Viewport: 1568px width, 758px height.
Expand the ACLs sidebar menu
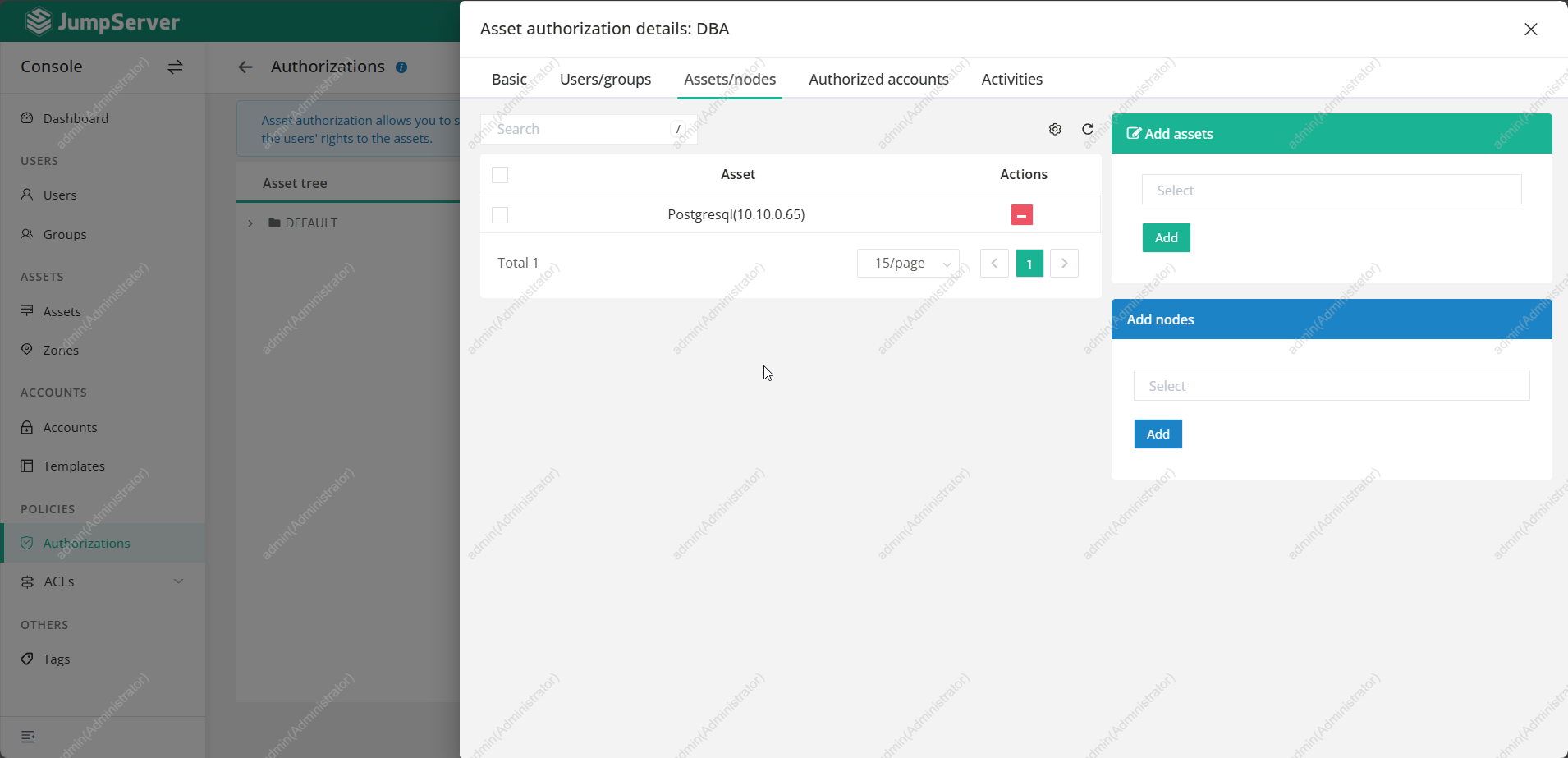click(178, 581)
